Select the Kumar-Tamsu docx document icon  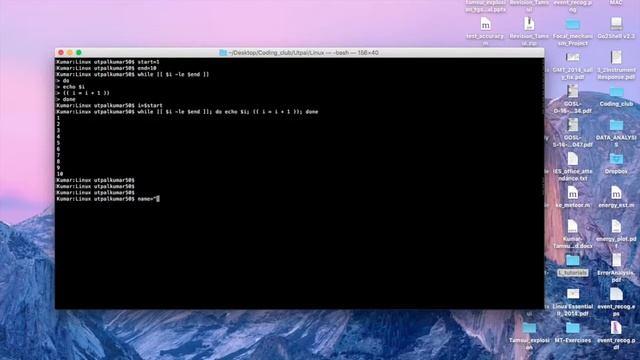573,227
